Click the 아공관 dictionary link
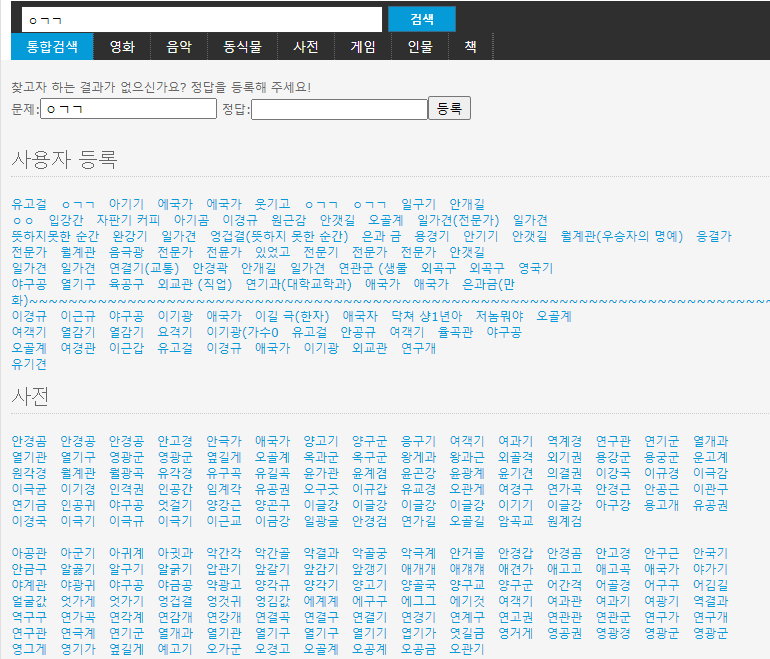770x659 pixels. point(29,553)
